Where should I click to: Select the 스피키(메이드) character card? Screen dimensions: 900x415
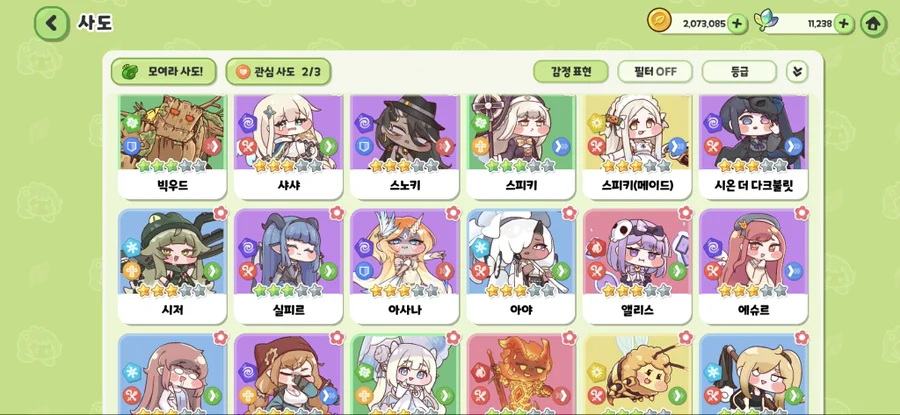pyautogui.click(x=637, y=146)
